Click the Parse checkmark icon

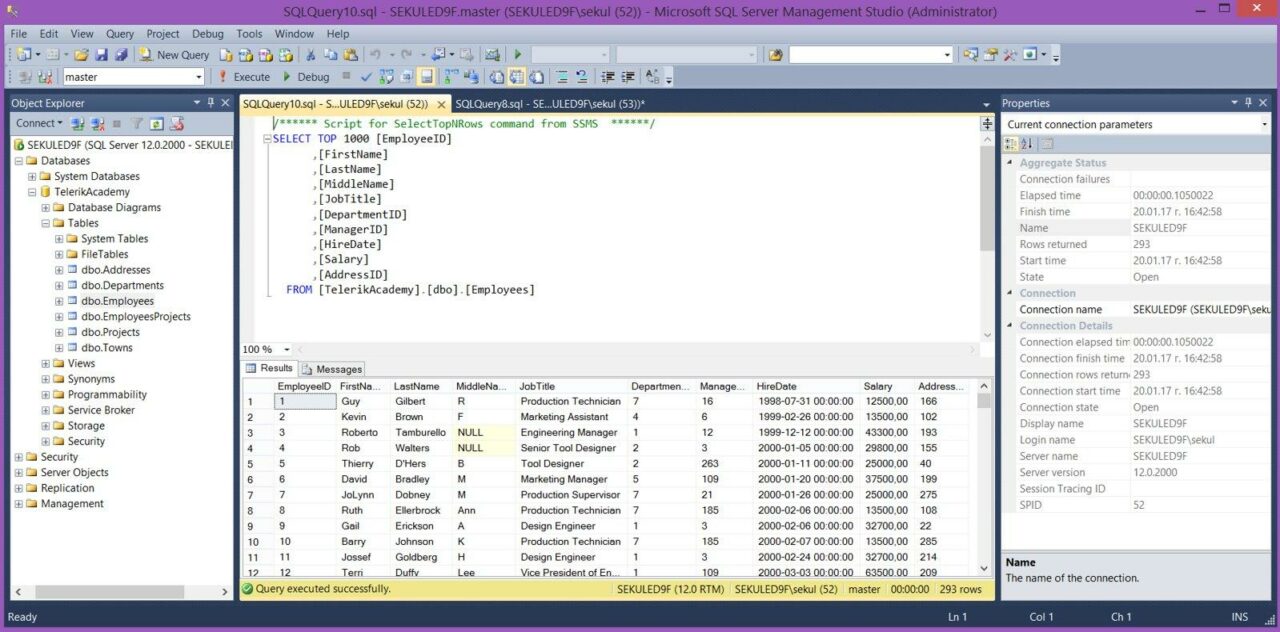click(x=366, y=77)
